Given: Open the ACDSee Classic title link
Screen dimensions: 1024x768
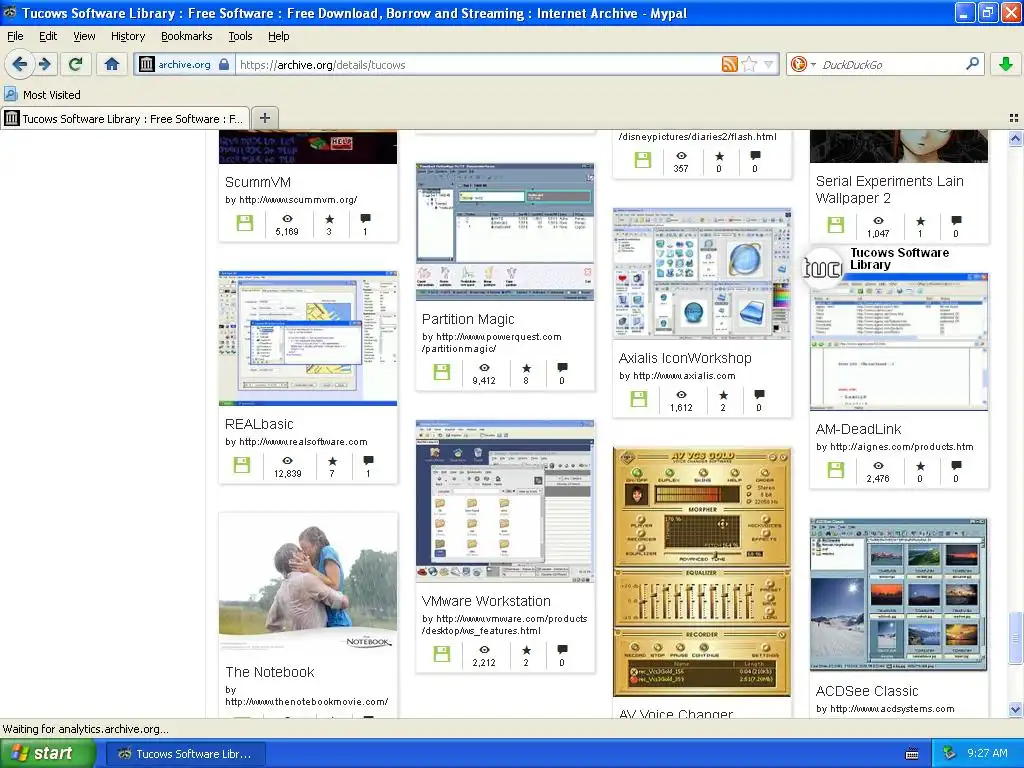Looking at the screenshot, I should [x=867, y=691].
